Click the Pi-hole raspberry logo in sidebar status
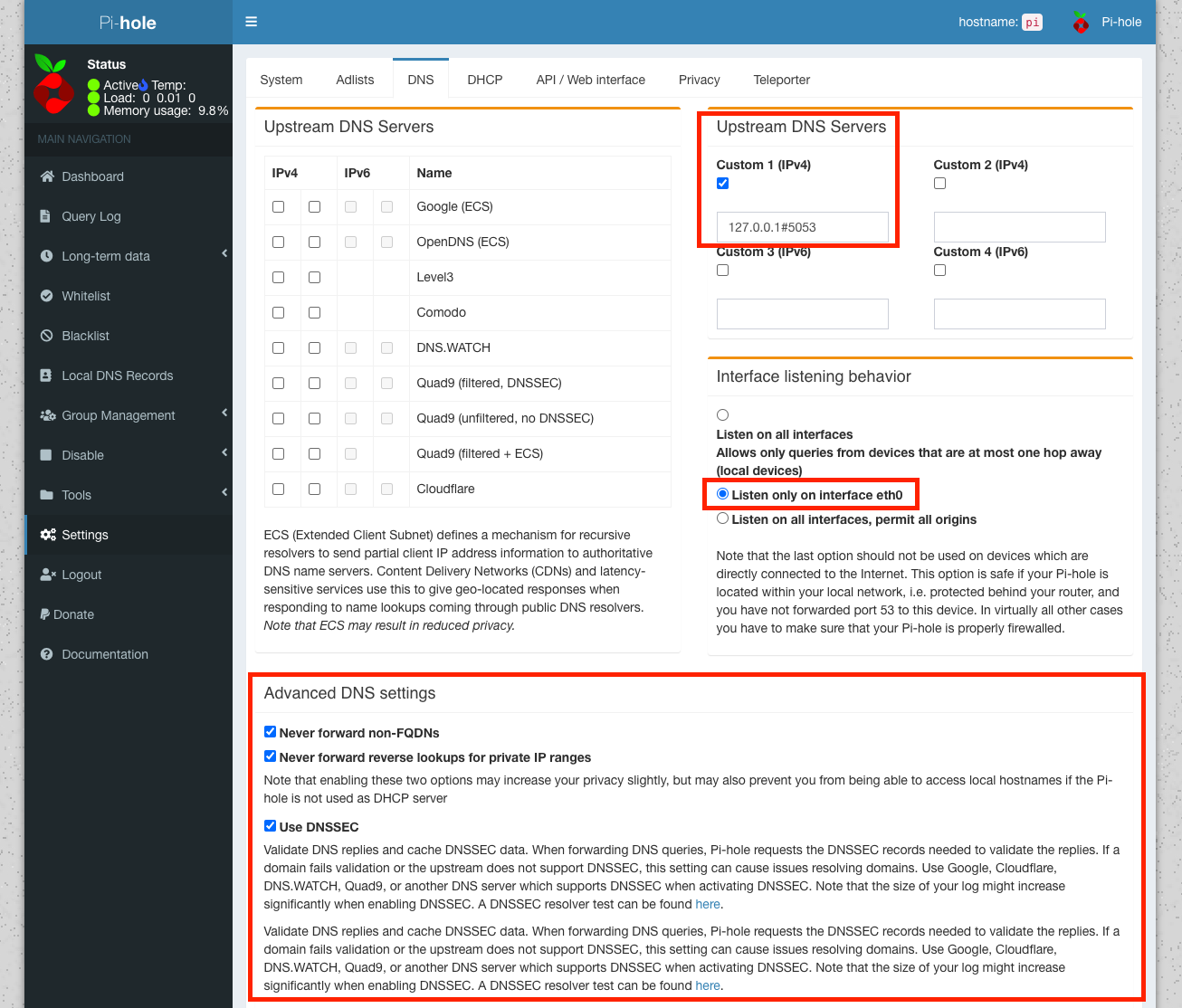1182x1008 pixels. click(53, 83)
